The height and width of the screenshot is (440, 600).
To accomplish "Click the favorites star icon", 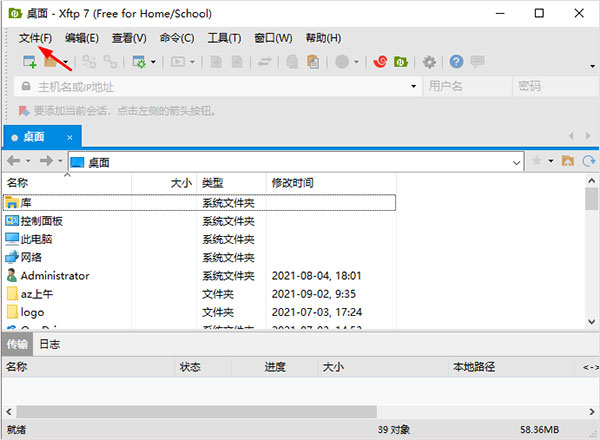I will coord(536,161).
